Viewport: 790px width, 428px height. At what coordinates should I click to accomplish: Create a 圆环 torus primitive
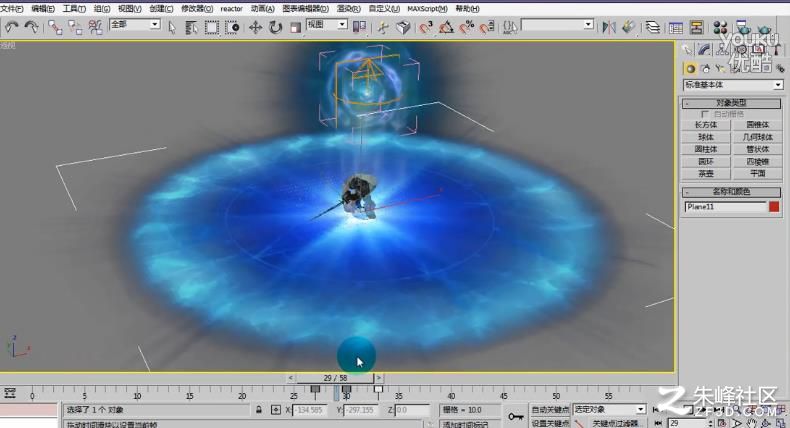pos(705,161)
